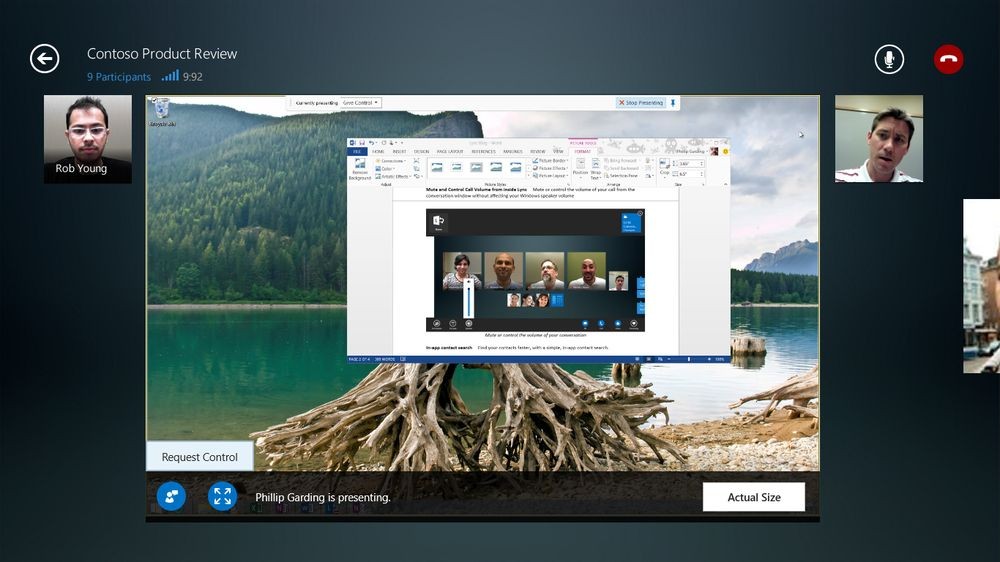
Task: Click the zoom out minus in Word
Action: point(669,359)
